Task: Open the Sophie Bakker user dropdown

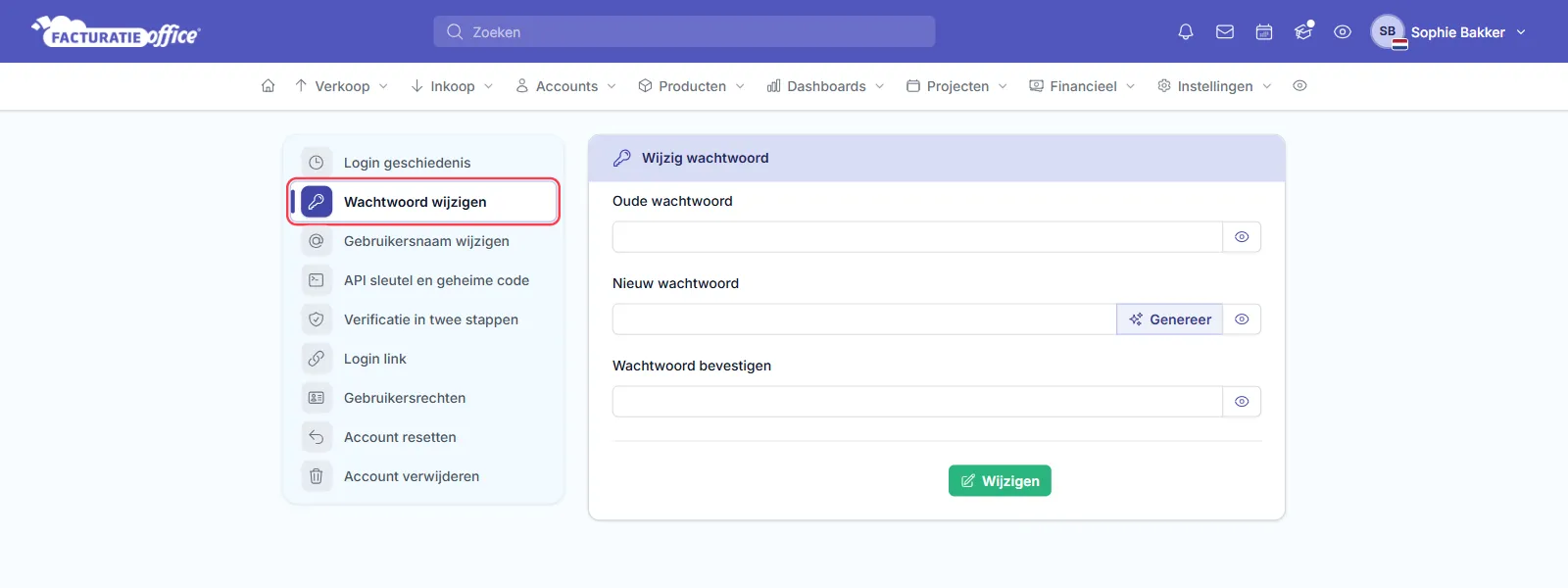Action: point(1448,31)
